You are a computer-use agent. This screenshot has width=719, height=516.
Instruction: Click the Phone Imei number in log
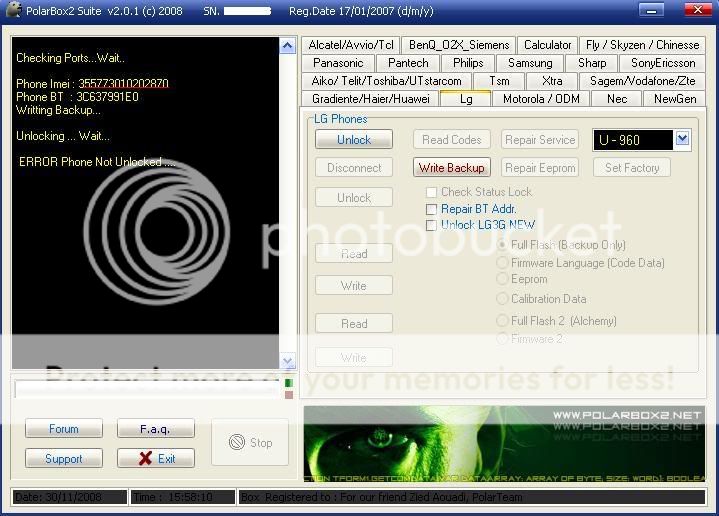pos(123,83)
